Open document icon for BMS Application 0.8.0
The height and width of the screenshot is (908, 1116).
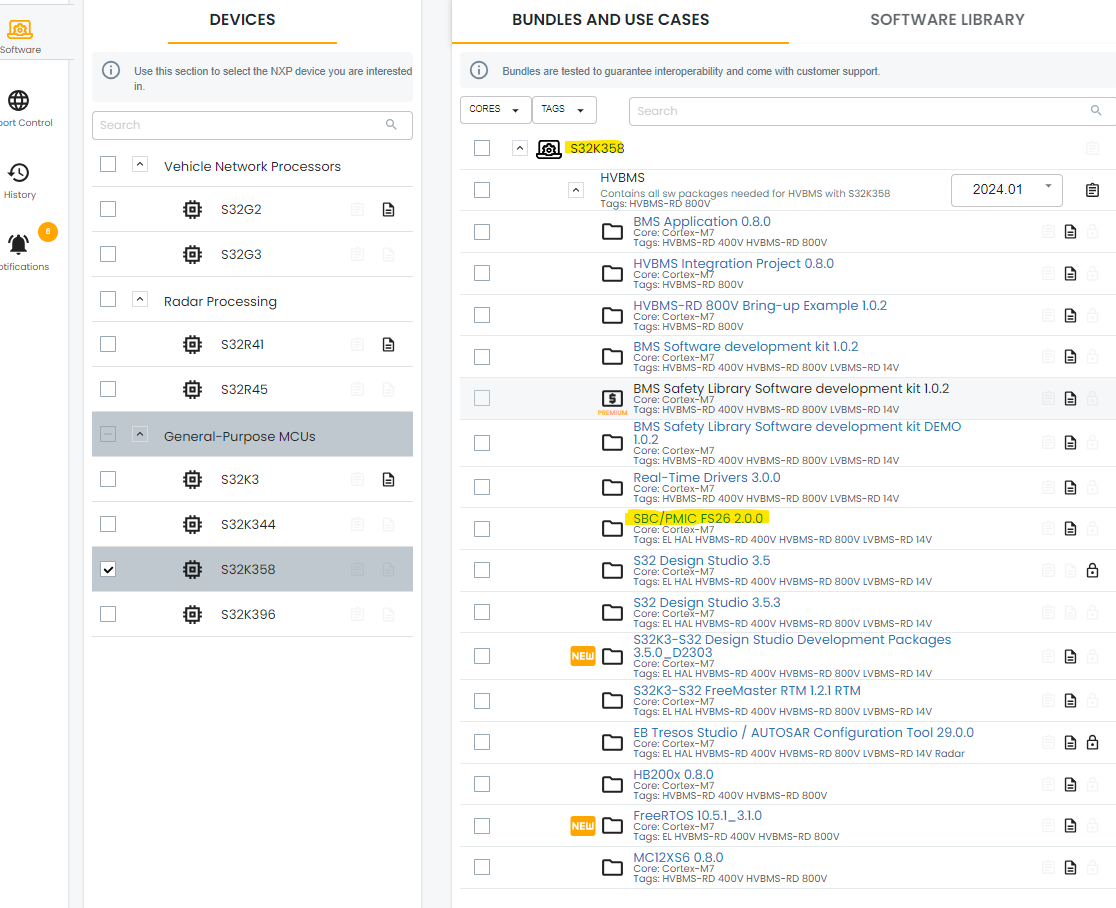click(x=1070, y=232)
